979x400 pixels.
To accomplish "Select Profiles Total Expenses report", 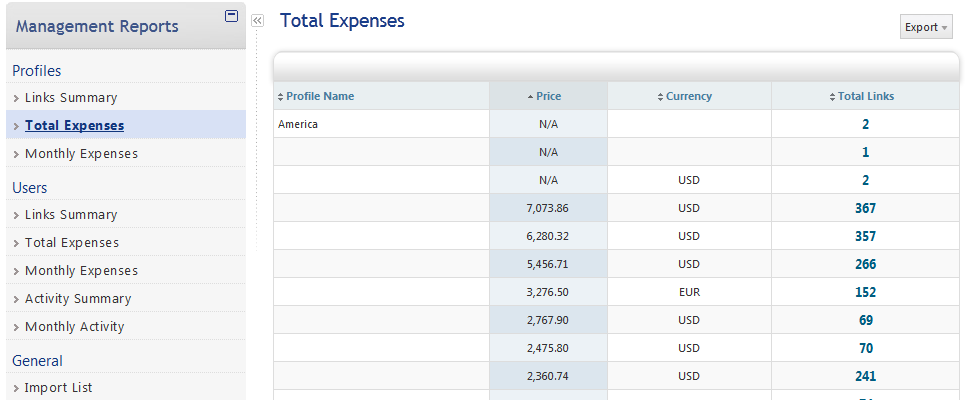I will point(75,126).
